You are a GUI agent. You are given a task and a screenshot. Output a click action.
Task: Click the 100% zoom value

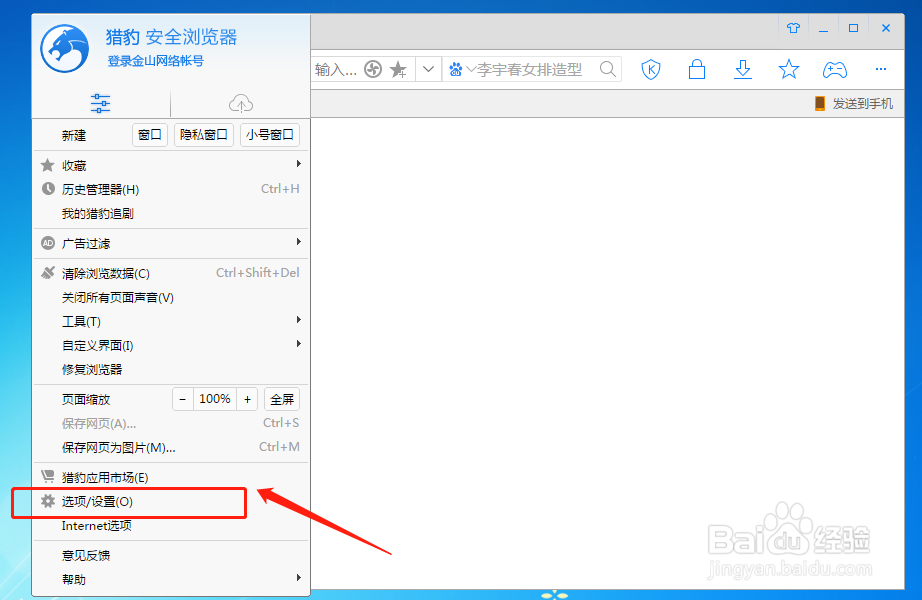point(215,399)
